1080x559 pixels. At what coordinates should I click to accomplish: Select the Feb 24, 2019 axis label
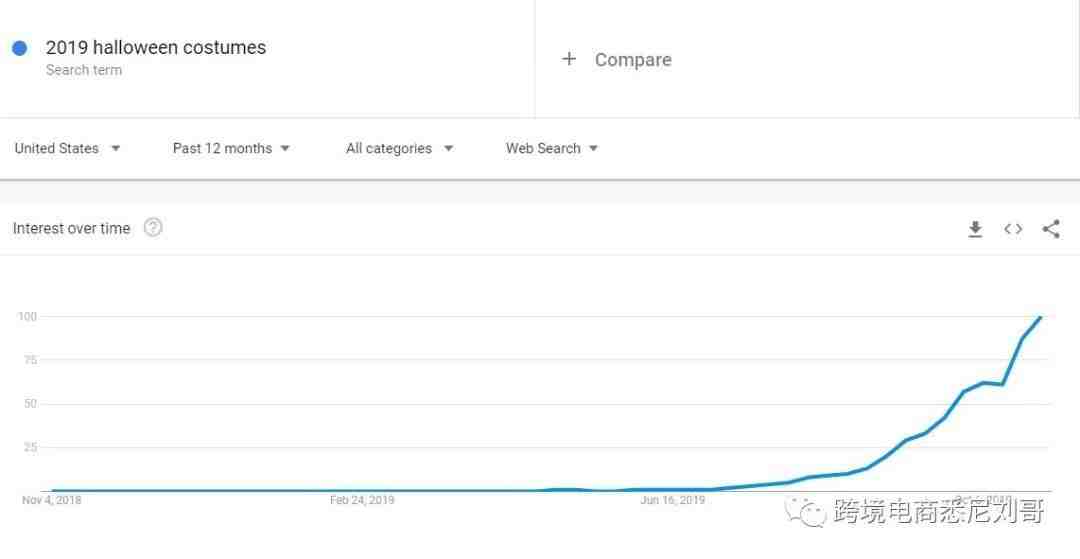coord(362,500)
